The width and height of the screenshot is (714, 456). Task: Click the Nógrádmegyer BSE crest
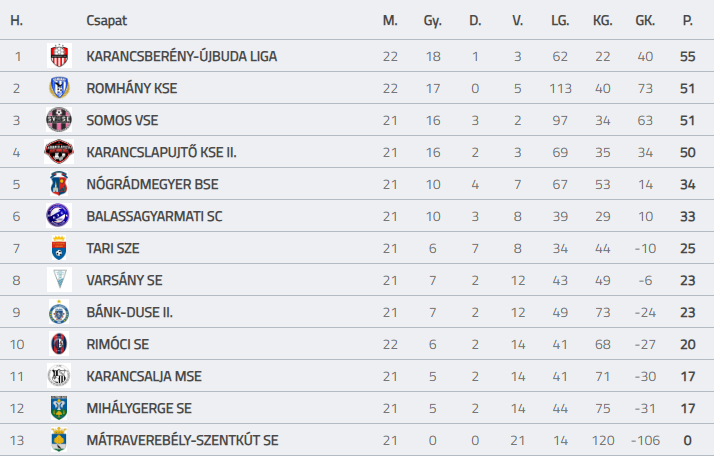point(59,184)
